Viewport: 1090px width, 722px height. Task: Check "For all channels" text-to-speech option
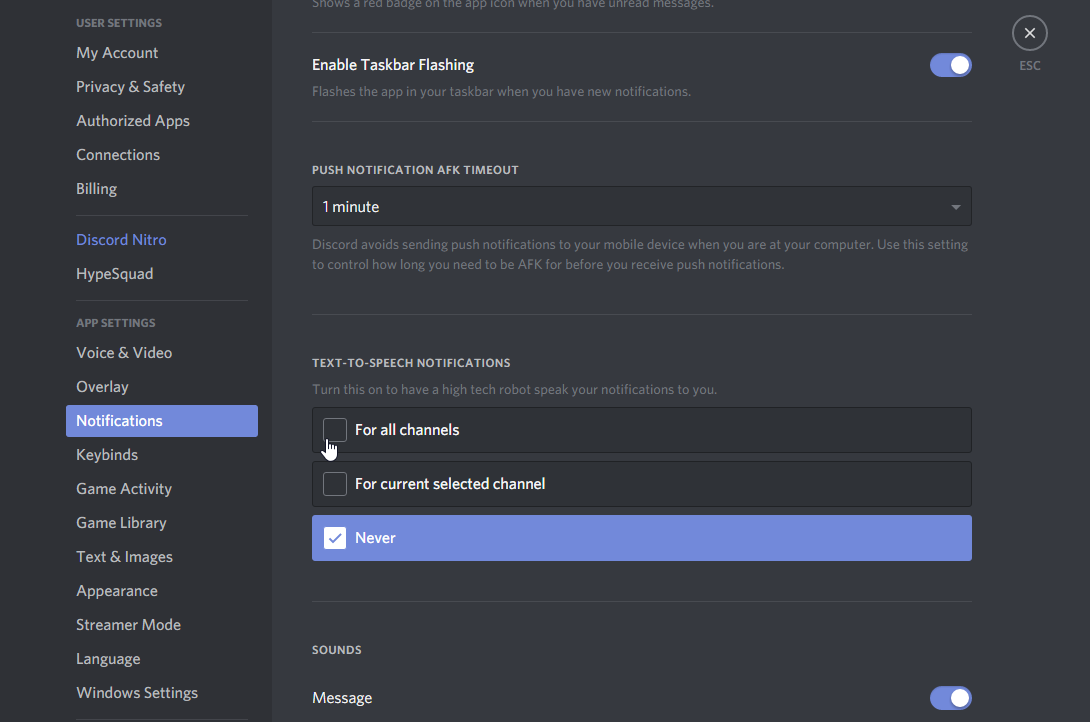pyautogui.click(x=334, y=429)
